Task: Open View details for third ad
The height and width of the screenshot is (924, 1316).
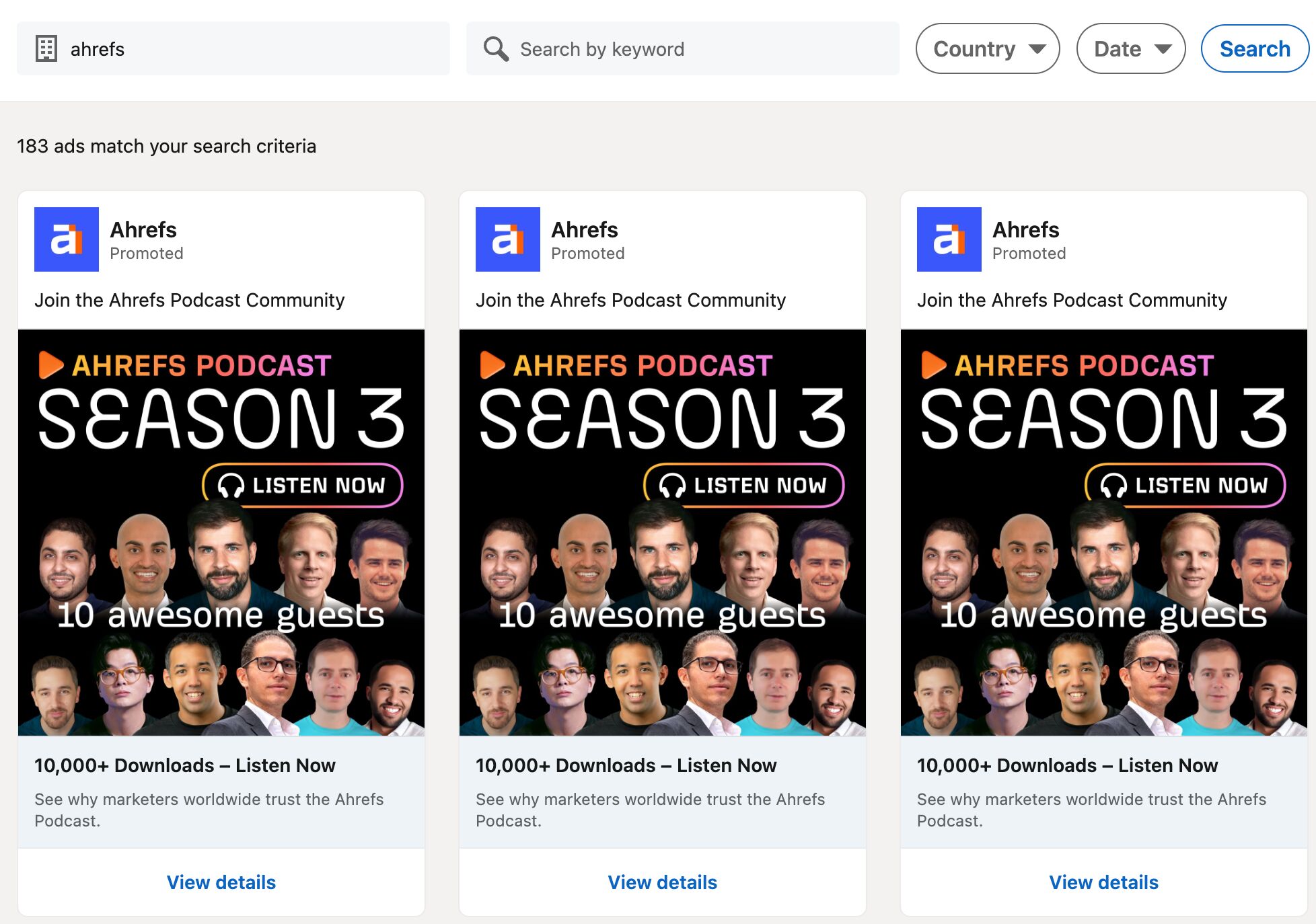Action: coord(1104,882)
